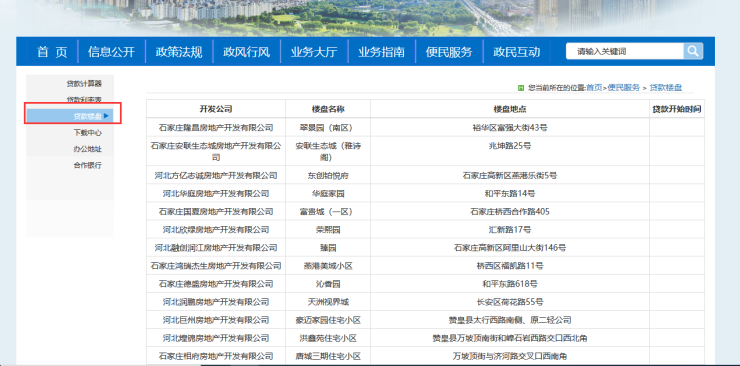Click property name 东创铂悦府

coord(328,175)
